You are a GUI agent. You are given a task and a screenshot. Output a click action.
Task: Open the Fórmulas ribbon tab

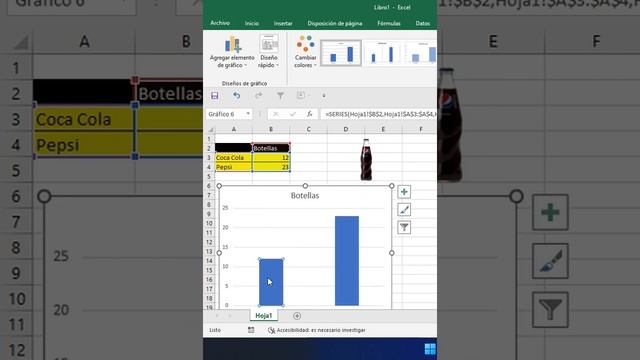point(389,24)
